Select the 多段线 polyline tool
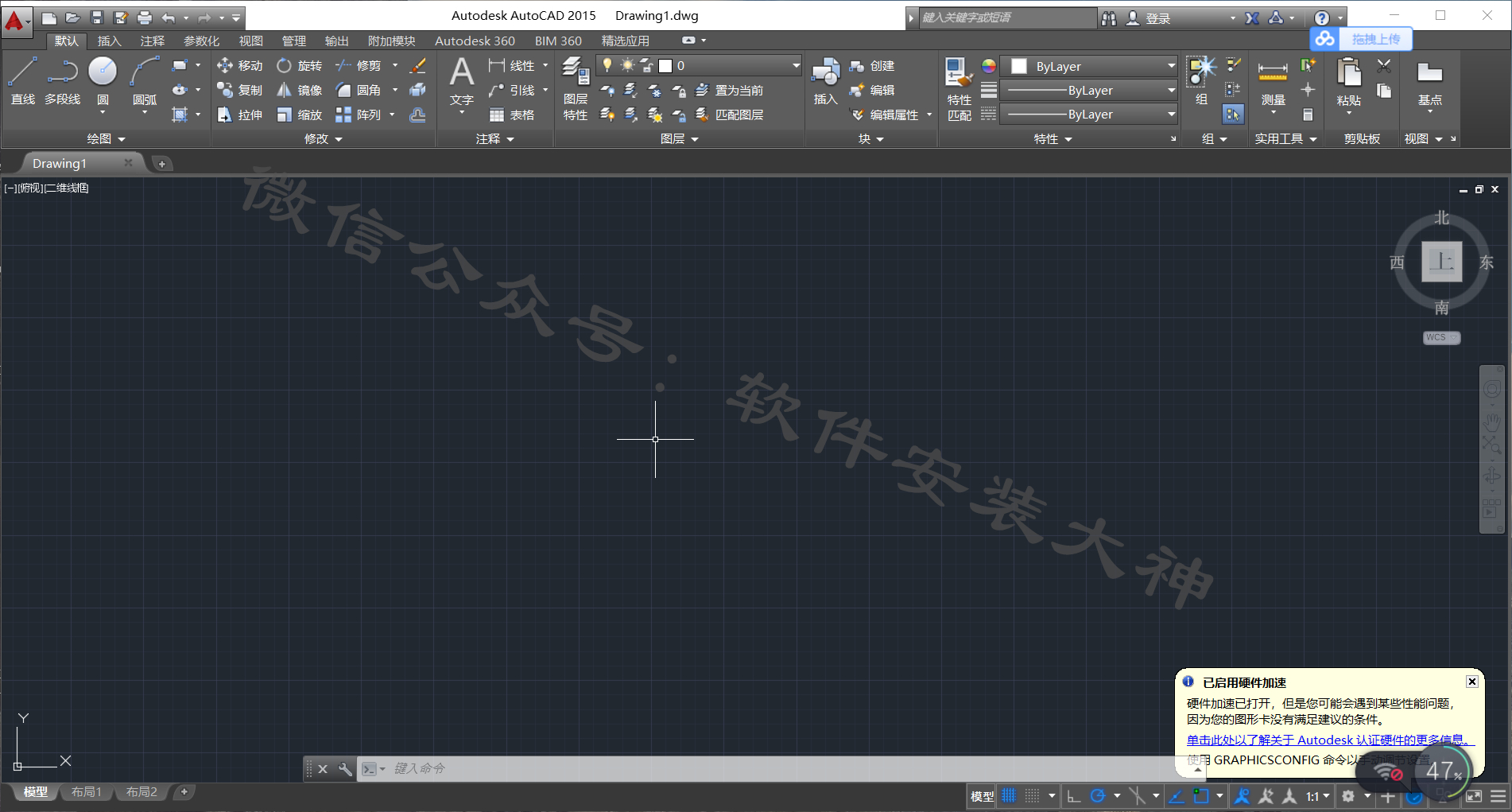 pos(62,80)
